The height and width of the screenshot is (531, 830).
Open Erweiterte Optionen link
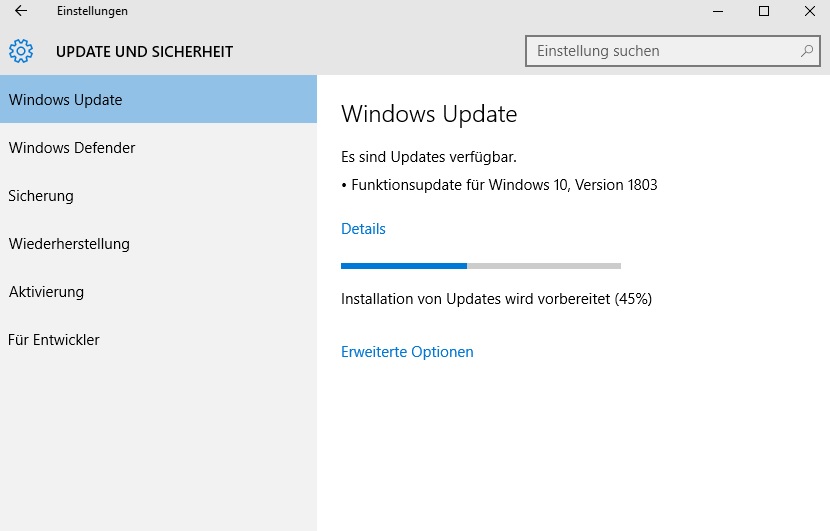407,352
